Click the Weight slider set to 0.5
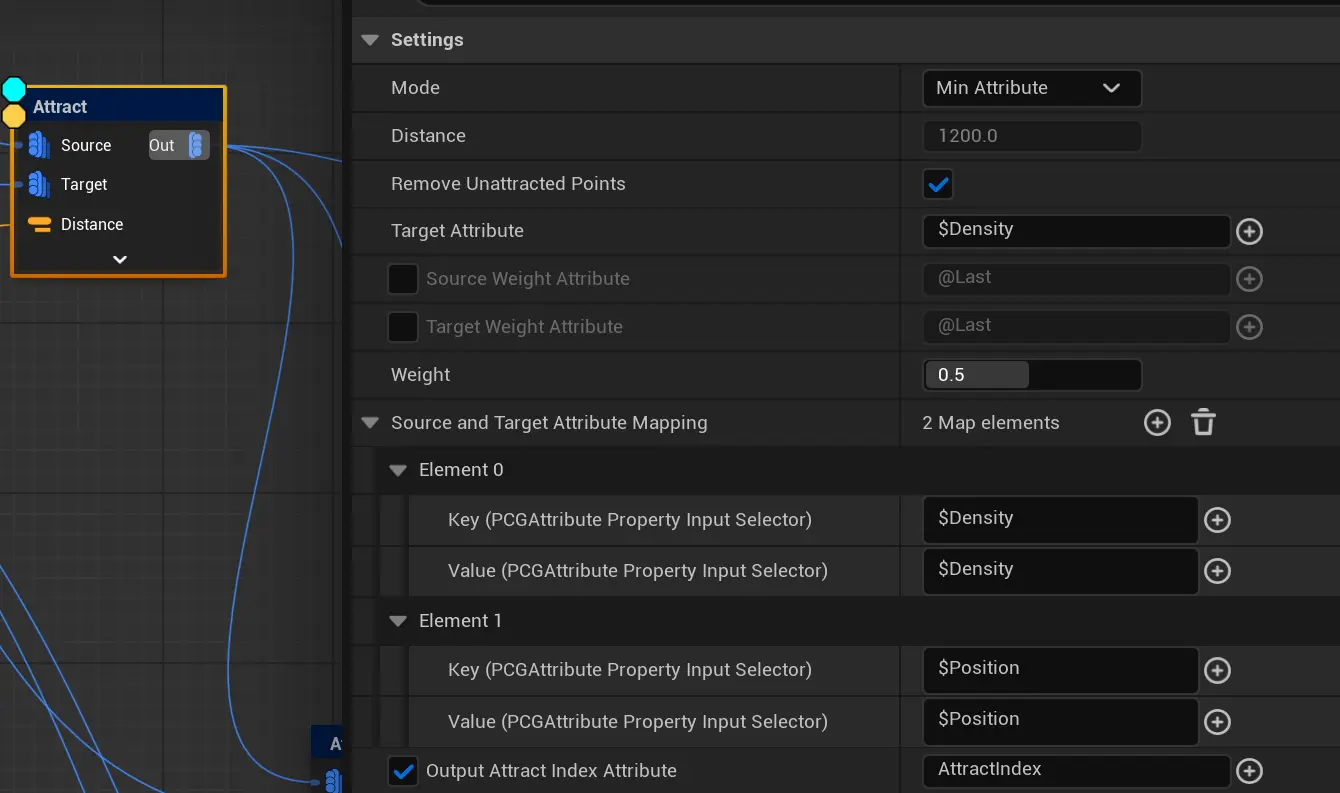Screen dimensions: 1340x793 tap(1031, 375)
